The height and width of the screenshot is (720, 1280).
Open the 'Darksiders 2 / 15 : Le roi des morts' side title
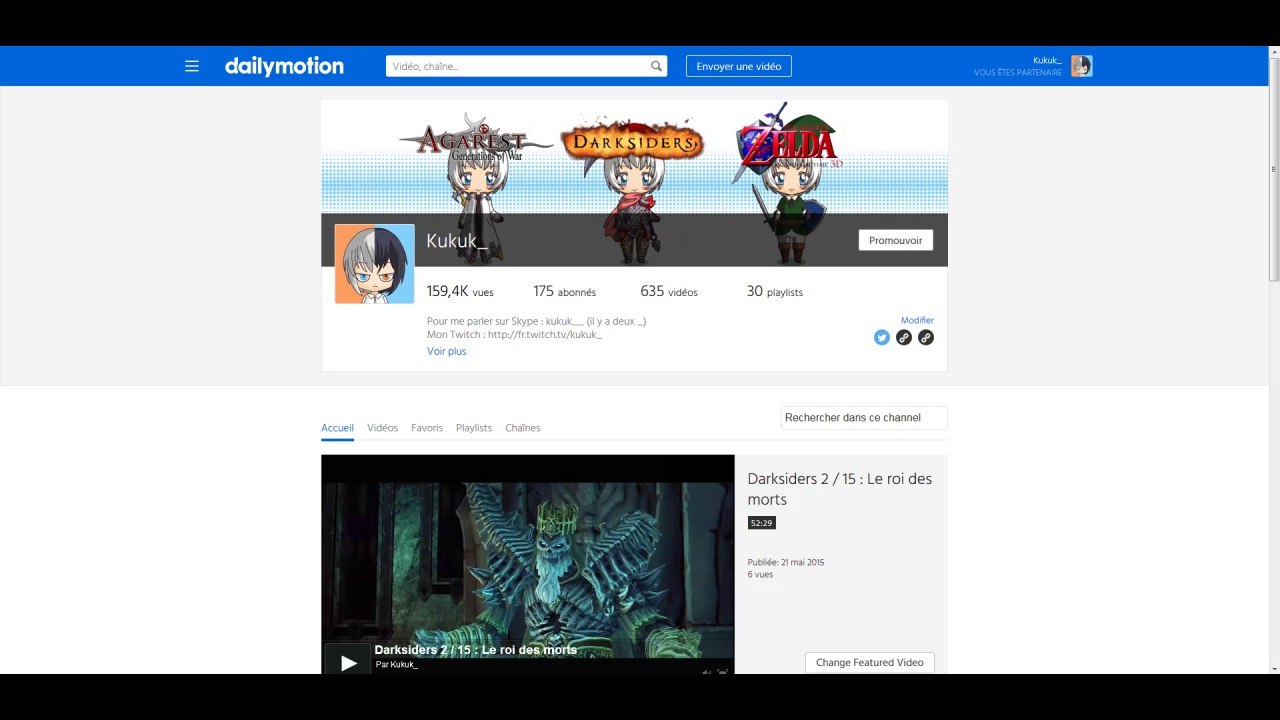click(x=840, y=489)
